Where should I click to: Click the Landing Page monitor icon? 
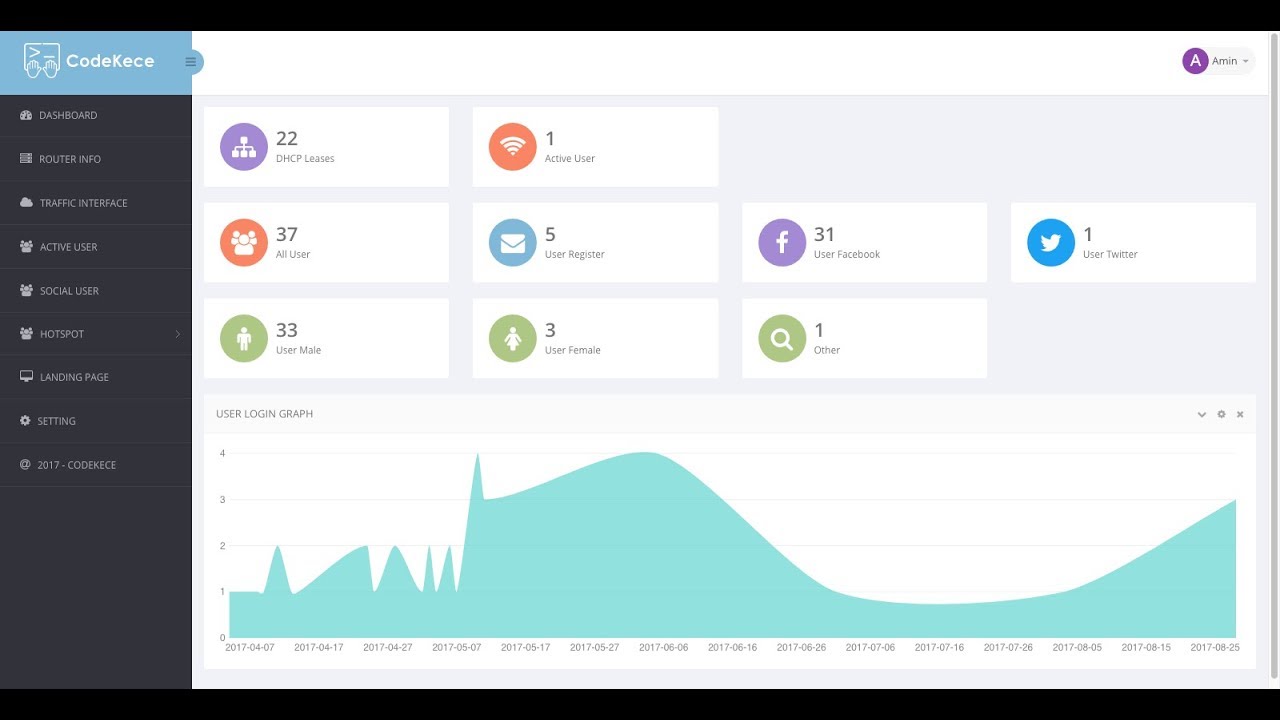[x=26, y=377]
